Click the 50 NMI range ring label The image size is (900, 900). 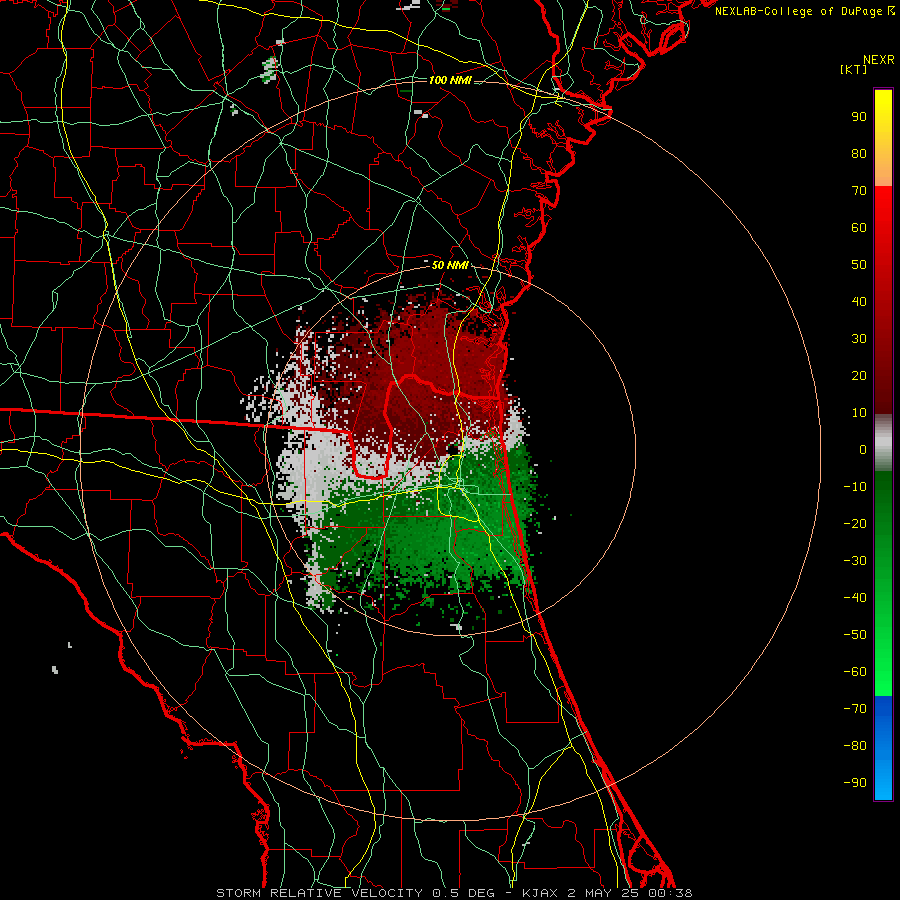tap(450, 265)
